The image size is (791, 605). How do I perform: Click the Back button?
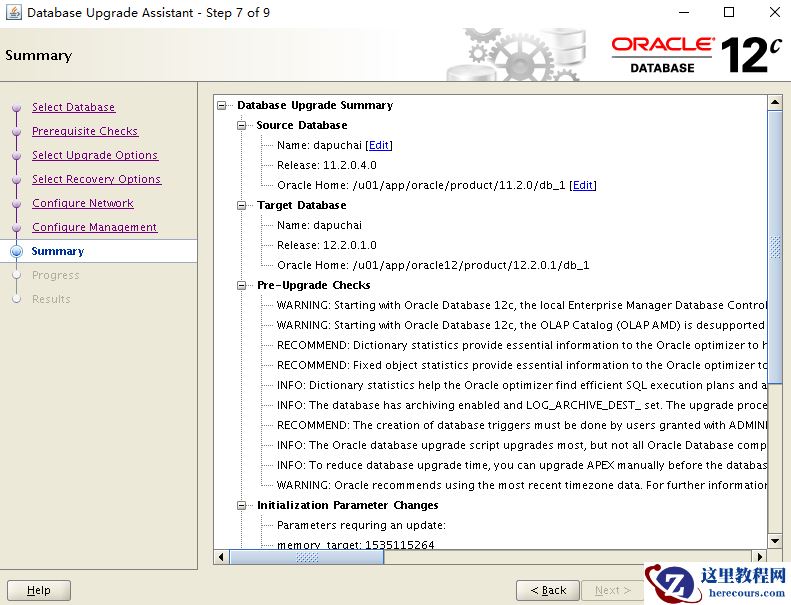[x=548, y=590]
